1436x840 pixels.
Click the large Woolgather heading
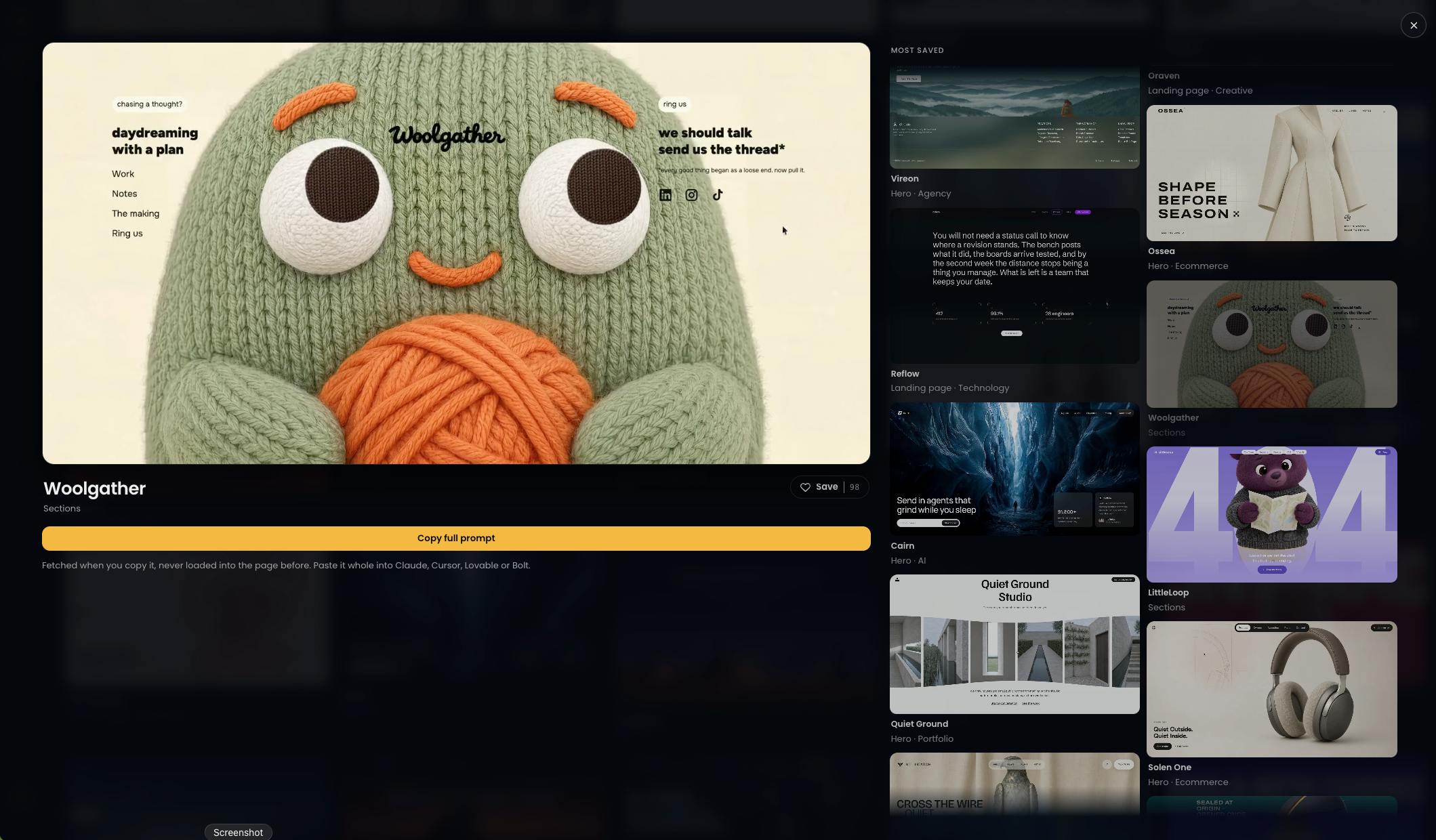pos(94,488)
